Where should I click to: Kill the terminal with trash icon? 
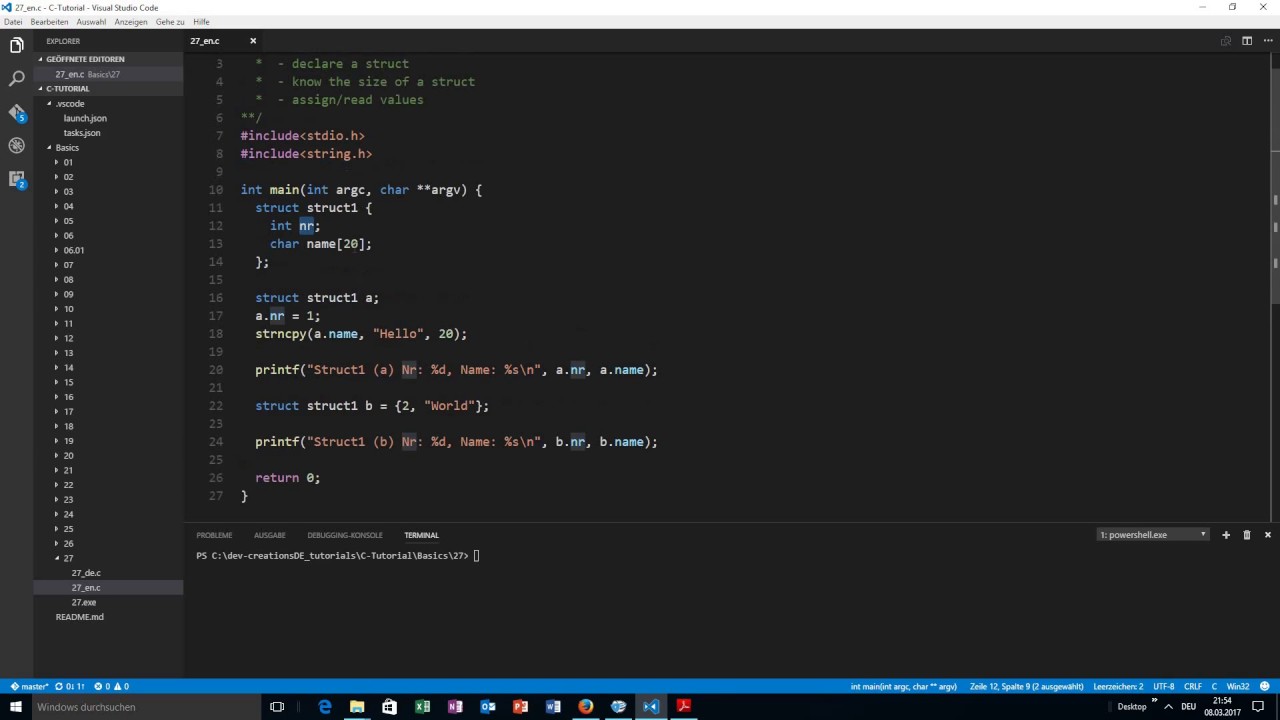pyautogui.click(x=1247, y=535)
